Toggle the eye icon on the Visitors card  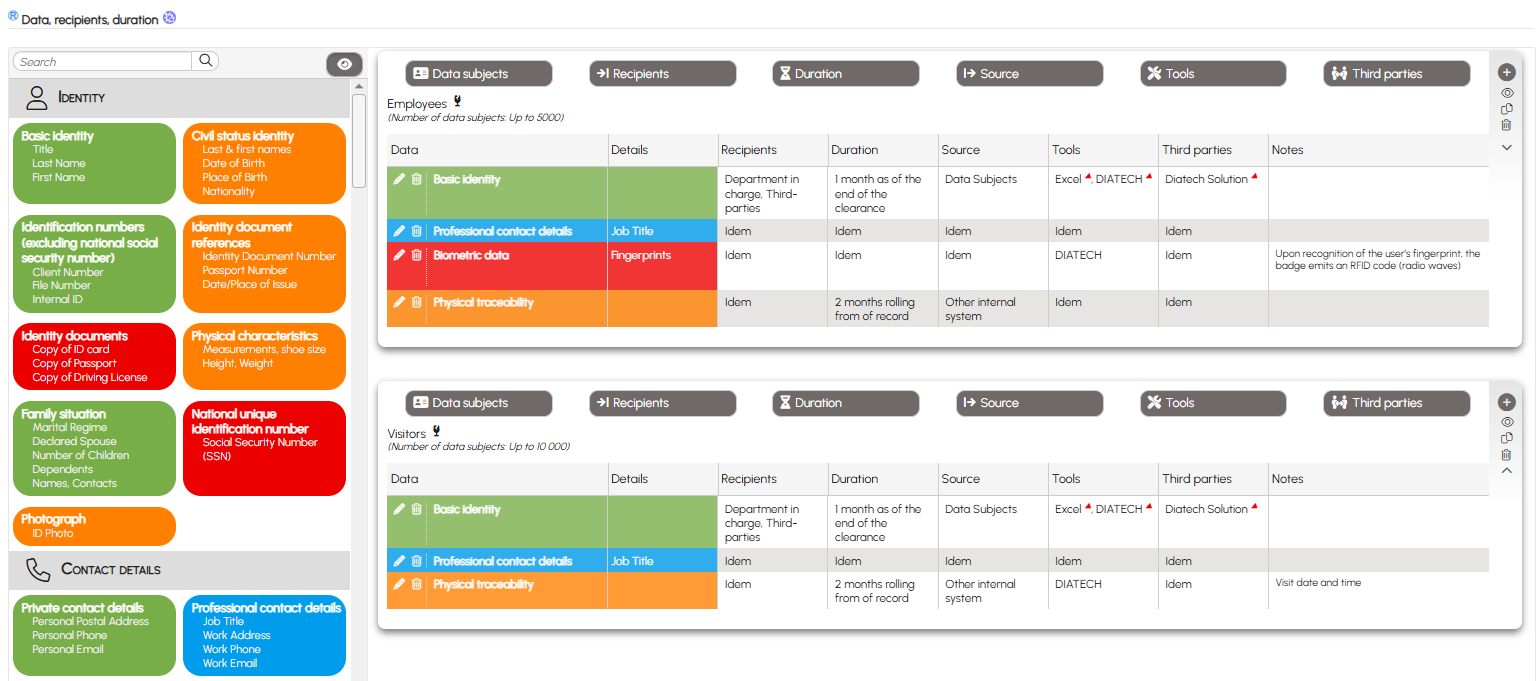click(1507, 422)
